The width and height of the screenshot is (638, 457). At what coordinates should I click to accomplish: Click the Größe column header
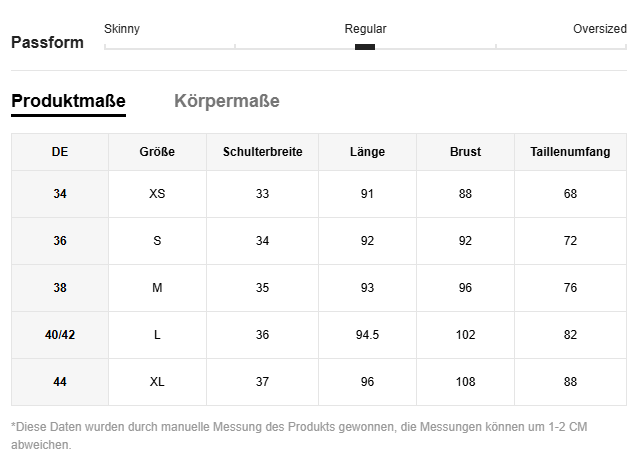[157, 152]
